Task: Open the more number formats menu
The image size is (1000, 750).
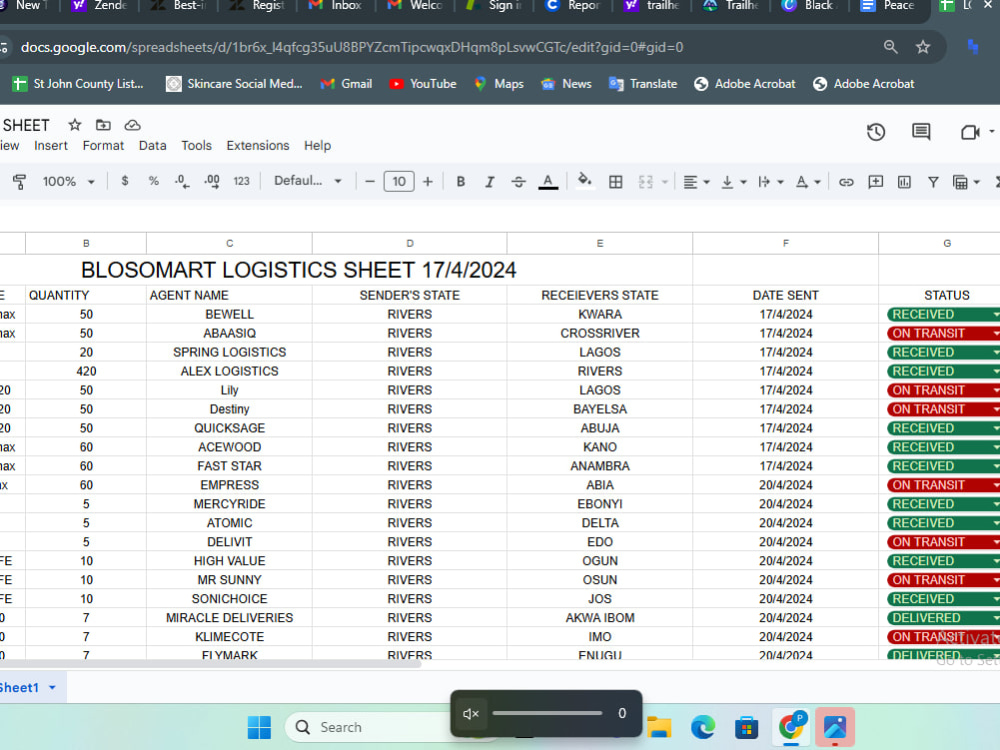Action: [x=241, y=181]
